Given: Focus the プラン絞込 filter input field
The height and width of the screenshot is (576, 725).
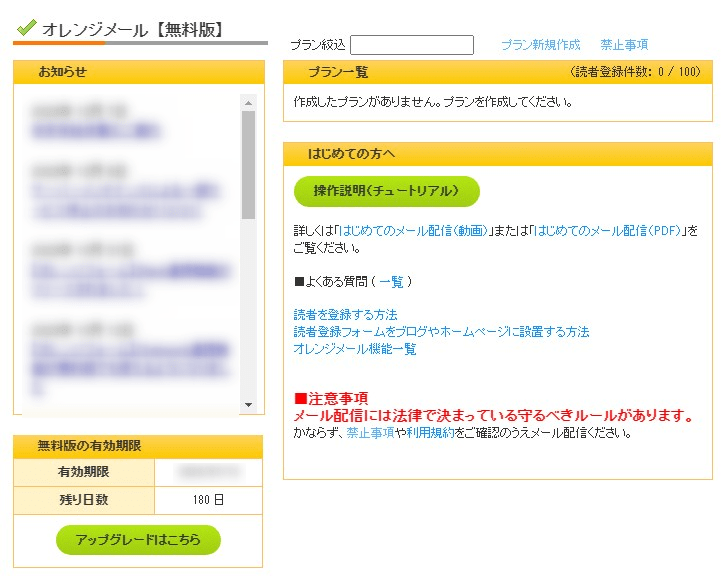Looking at the screenshot, I should 412,45.
